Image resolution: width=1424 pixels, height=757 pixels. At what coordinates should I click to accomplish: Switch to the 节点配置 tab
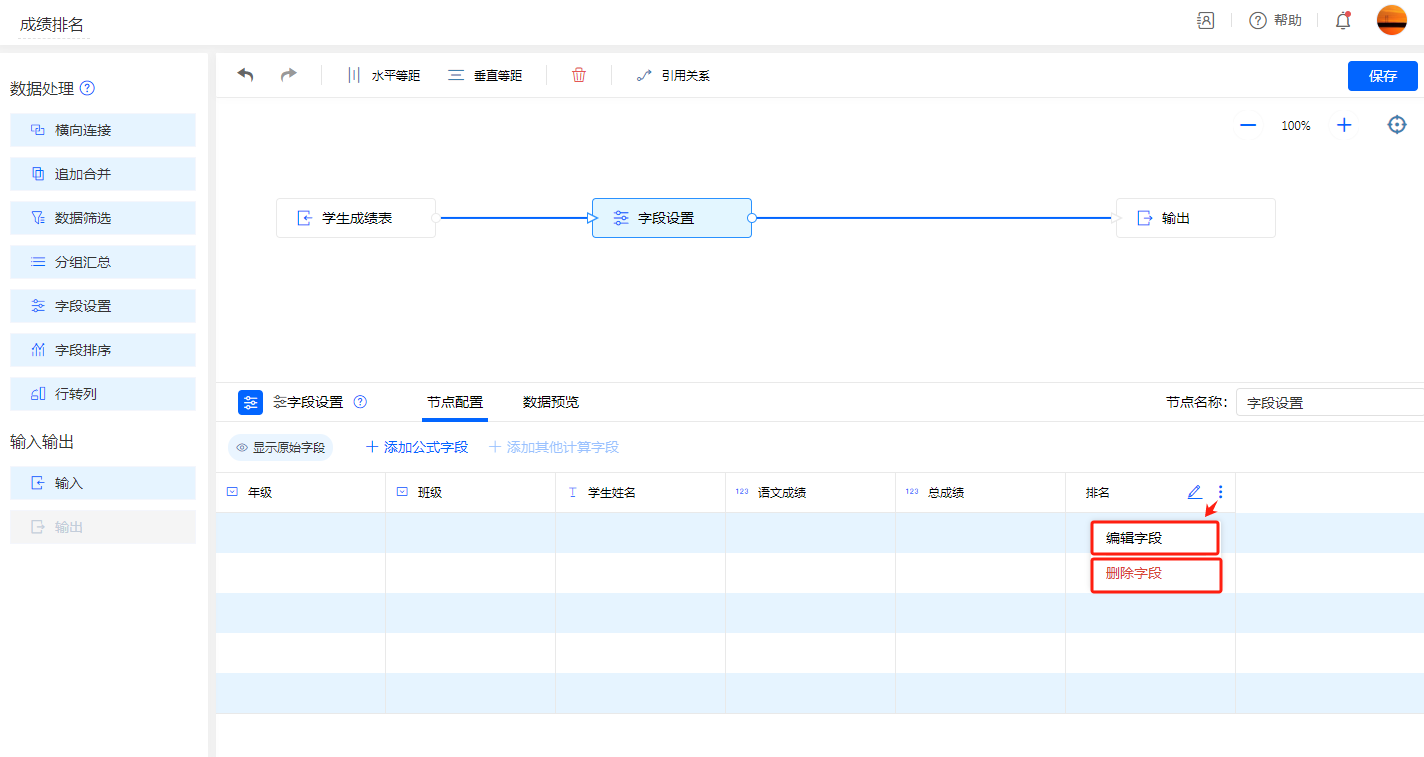coord(454,402)
